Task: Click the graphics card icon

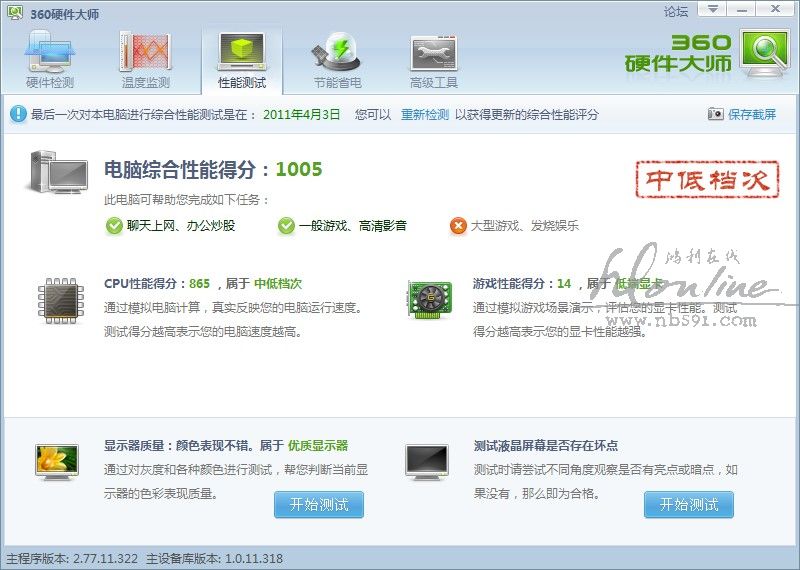Action: tap(430, 299)
